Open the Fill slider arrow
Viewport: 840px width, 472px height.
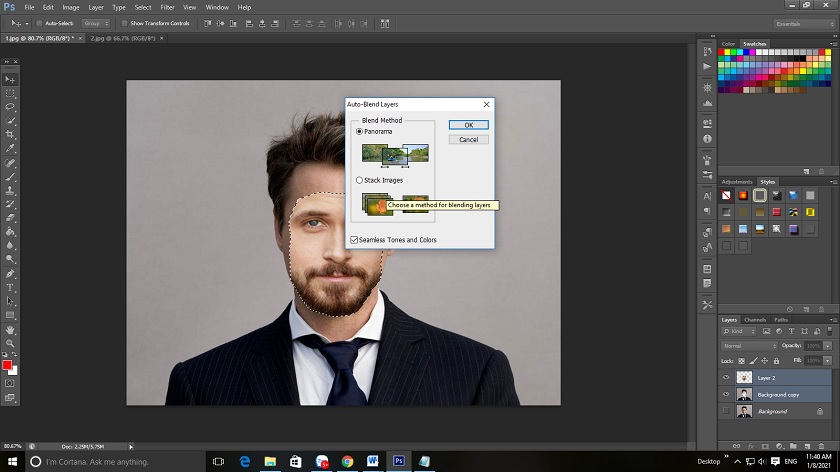click(828, 361)
